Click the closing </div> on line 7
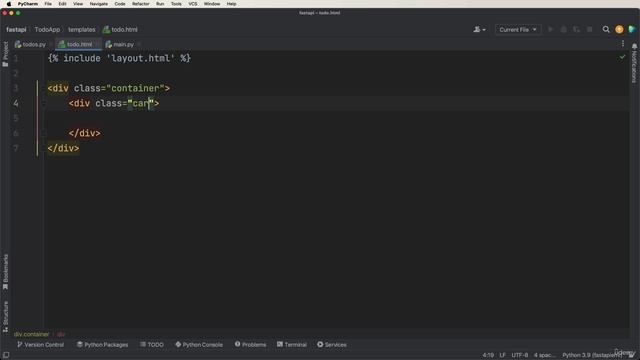 (x=63, y=149)
